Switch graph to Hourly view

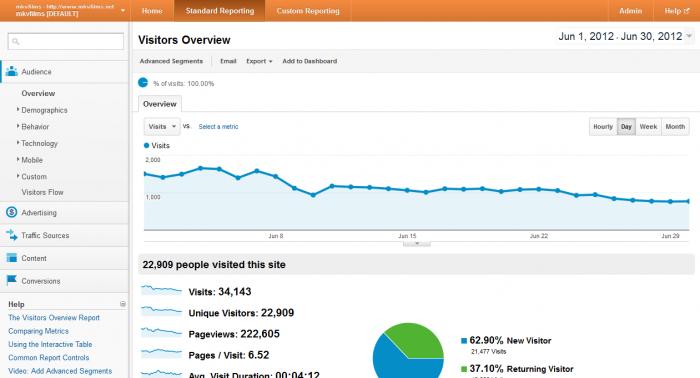[x=603, y=127]
